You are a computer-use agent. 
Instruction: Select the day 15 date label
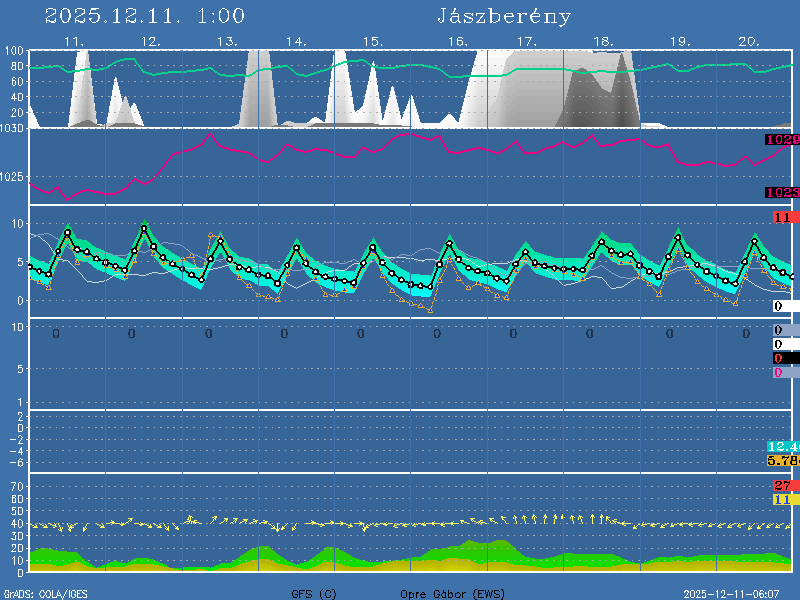pos(373,42)
